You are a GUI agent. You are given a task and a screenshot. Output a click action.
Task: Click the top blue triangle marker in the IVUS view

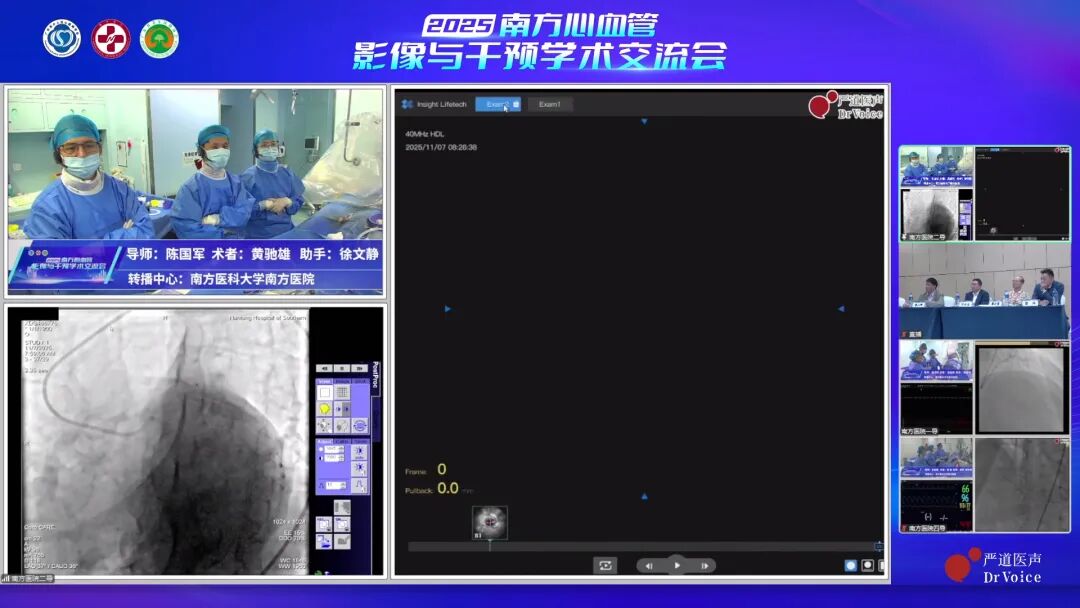pos(644,121)
